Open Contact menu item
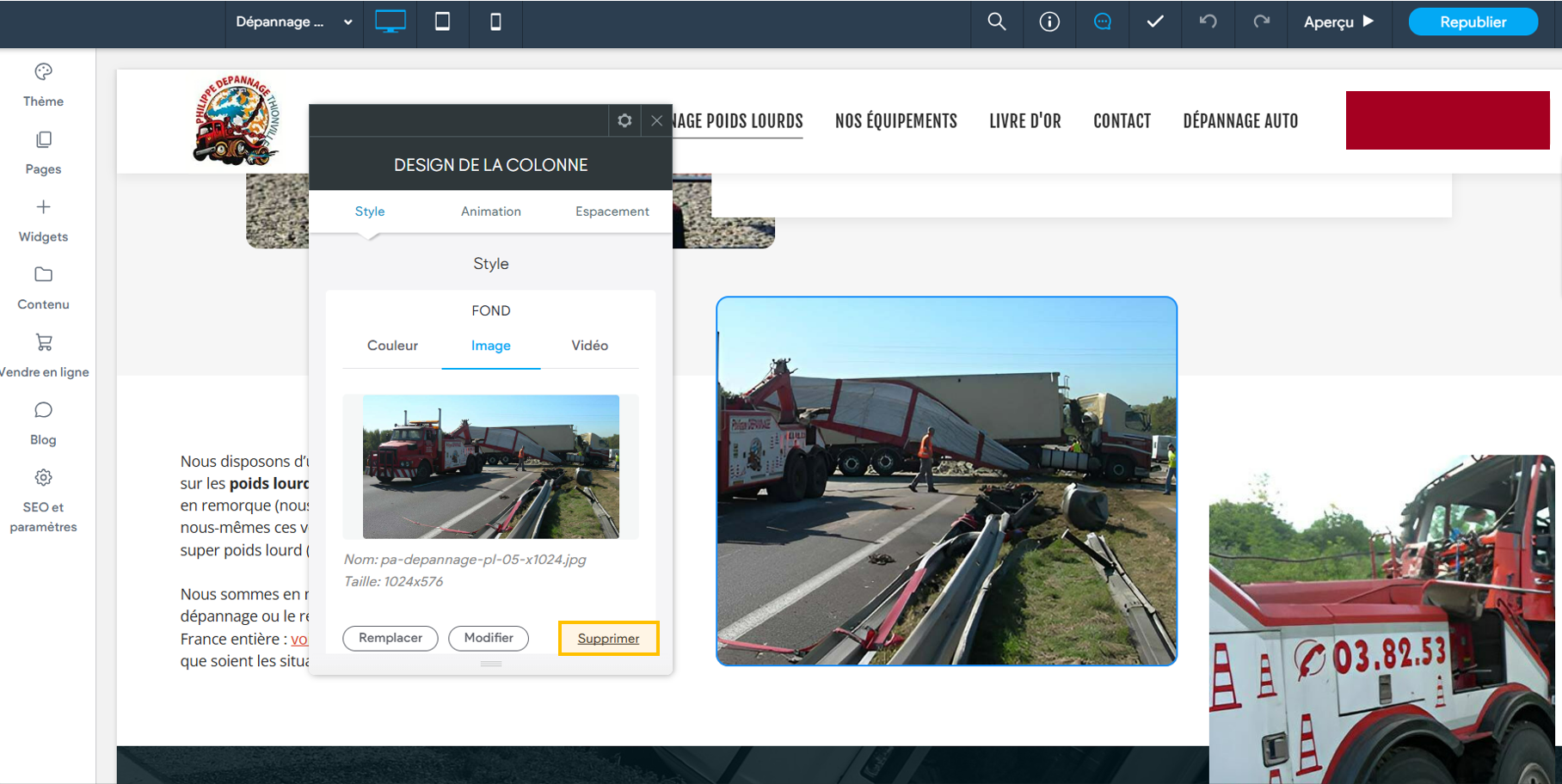The height and width of the screenshot is (784, 1562). 1122,121
